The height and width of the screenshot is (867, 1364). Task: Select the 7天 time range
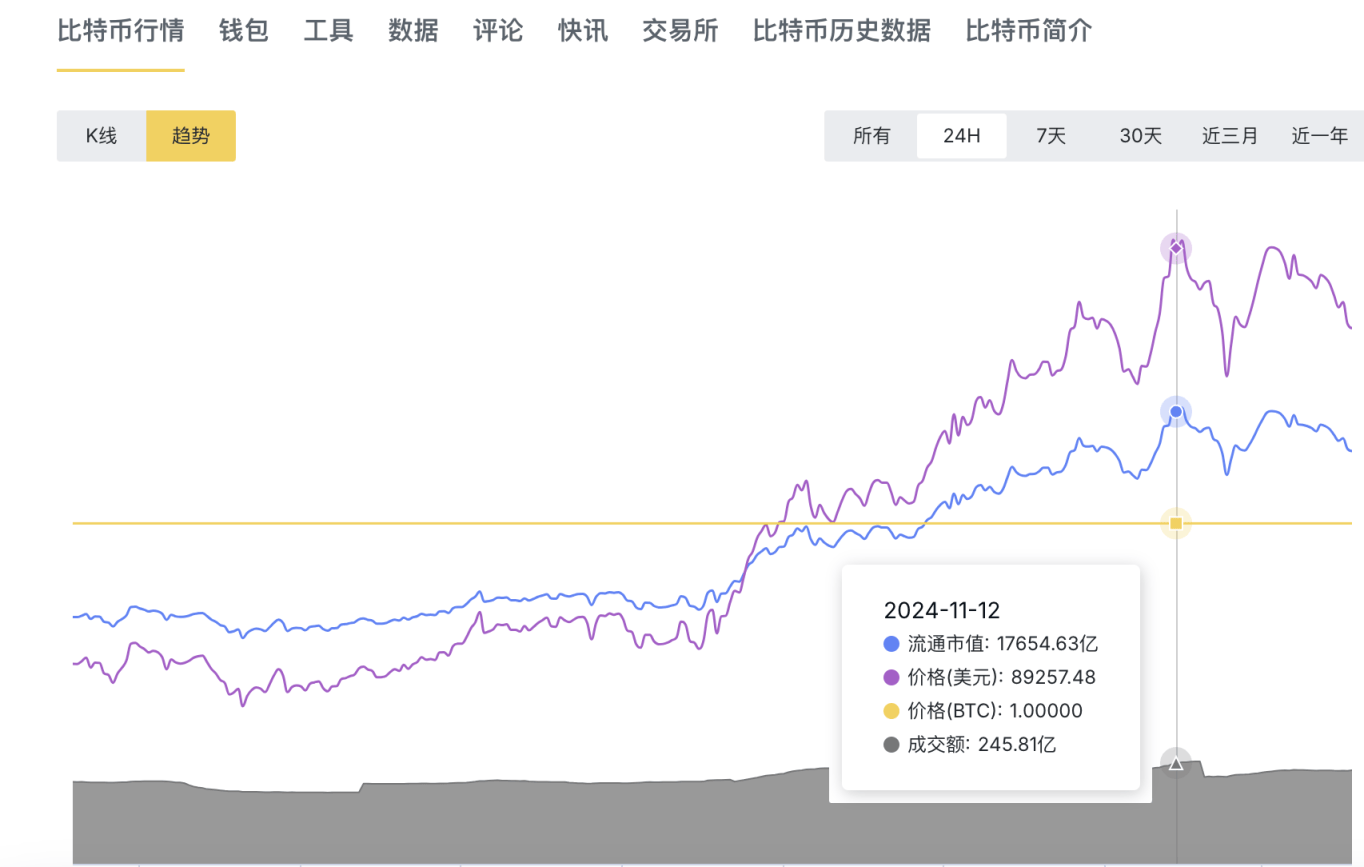click(1051, 136)
